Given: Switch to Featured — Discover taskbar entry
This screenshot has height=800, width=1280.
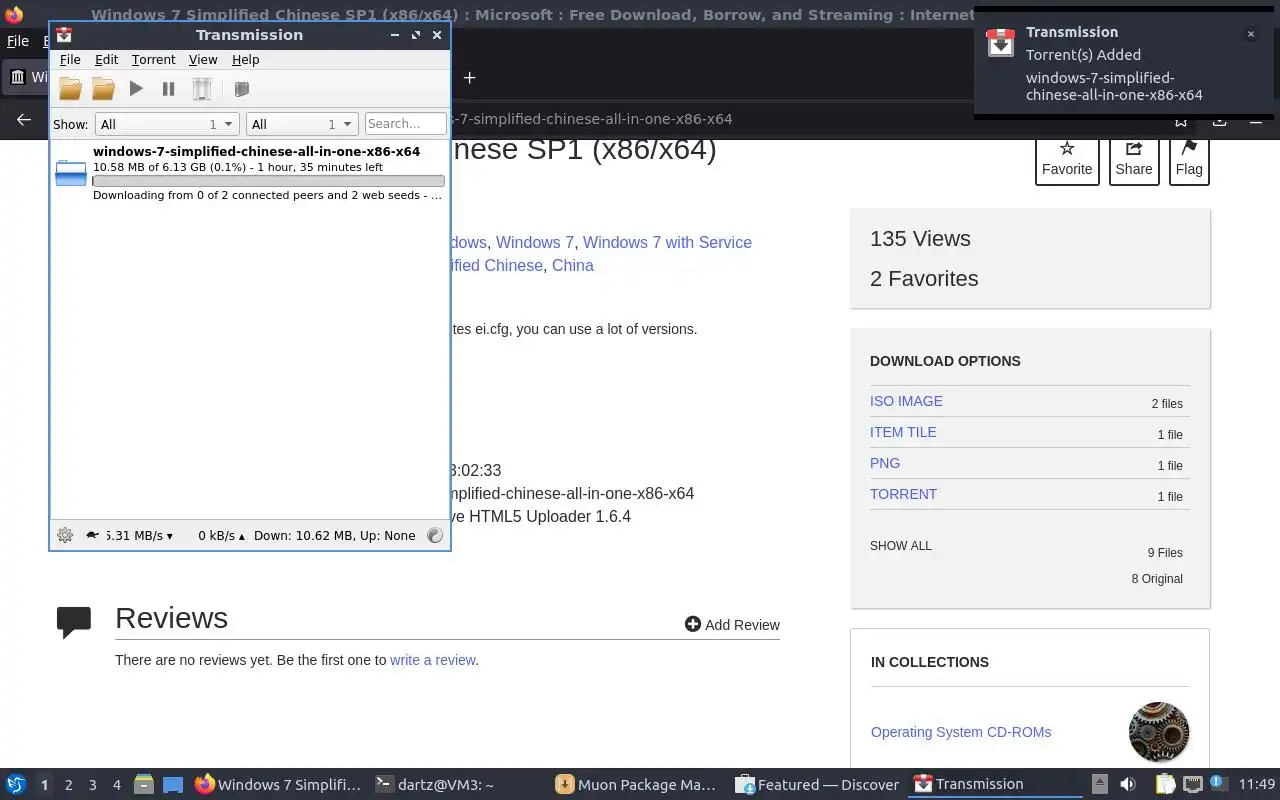Looking at the screenshot, I should coord(817,785).
